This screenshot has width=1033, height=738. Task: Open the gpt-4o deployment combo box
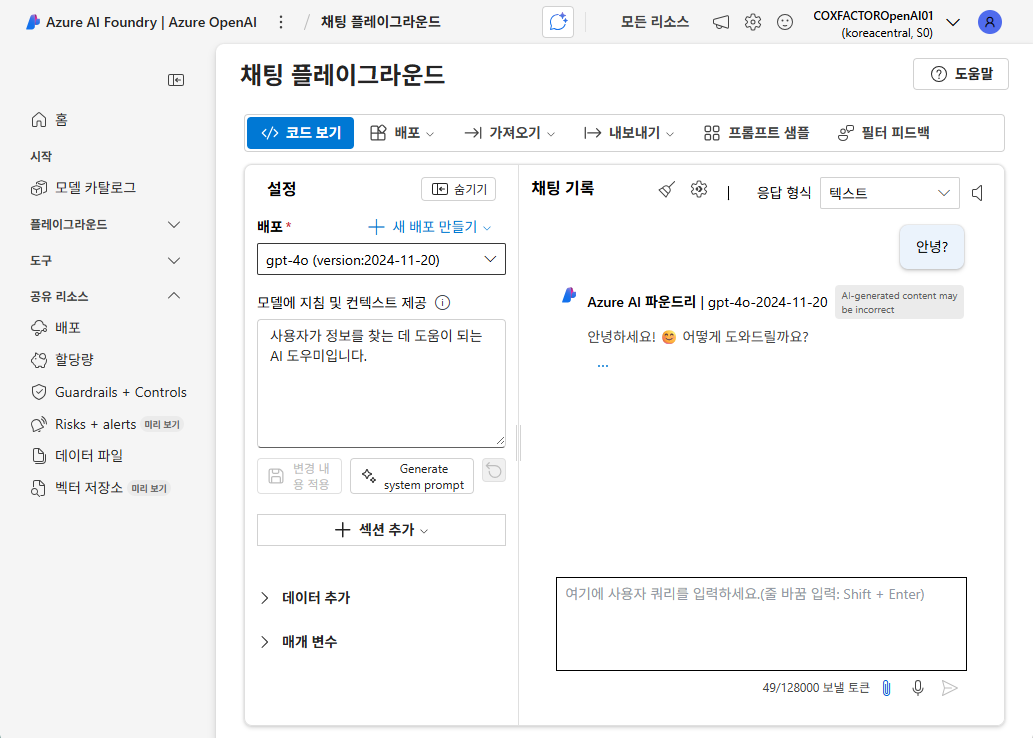[381, 260]
